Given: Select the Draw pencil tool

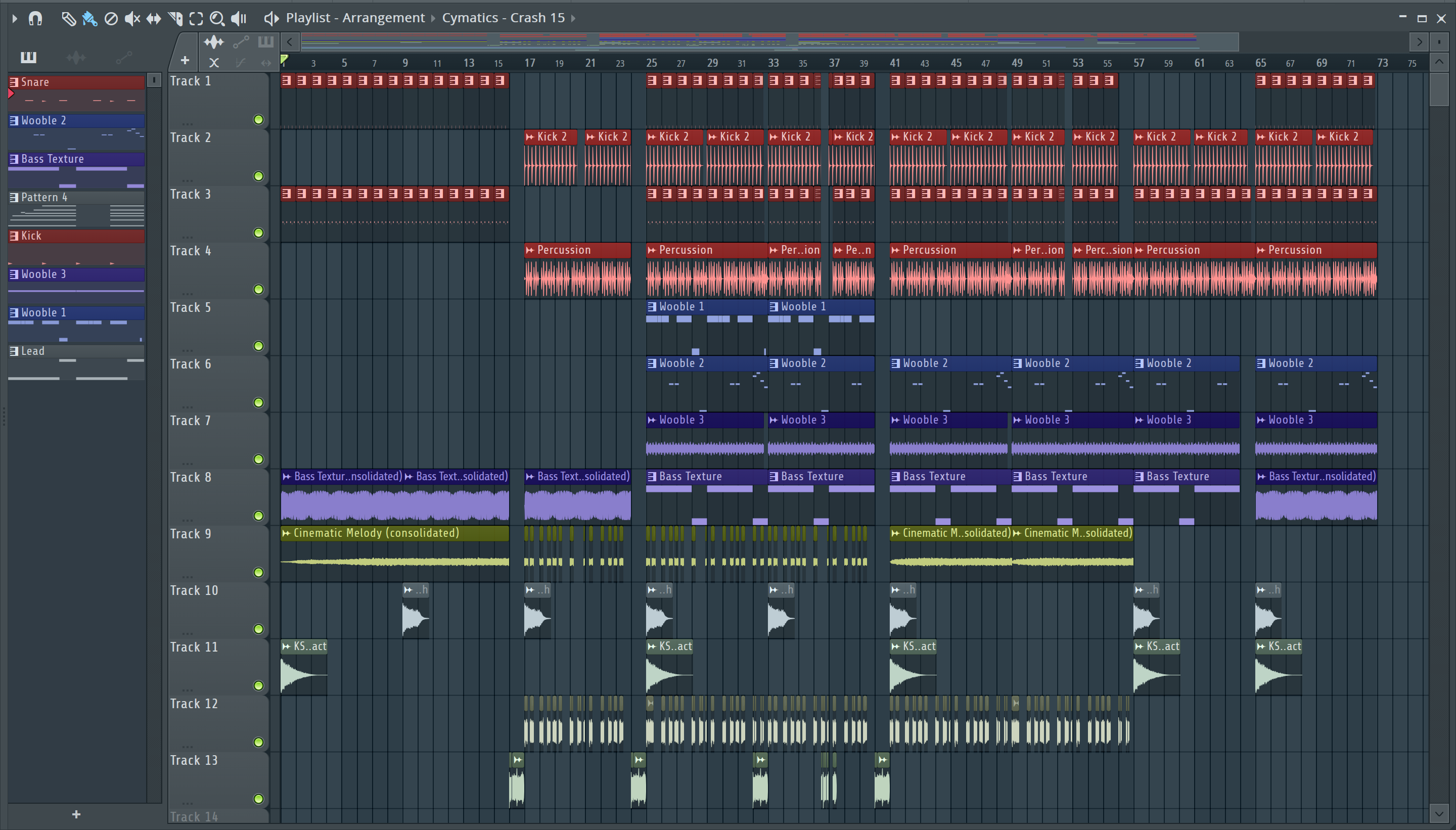Looking at the screenshot, I should [x=68, y=19].
